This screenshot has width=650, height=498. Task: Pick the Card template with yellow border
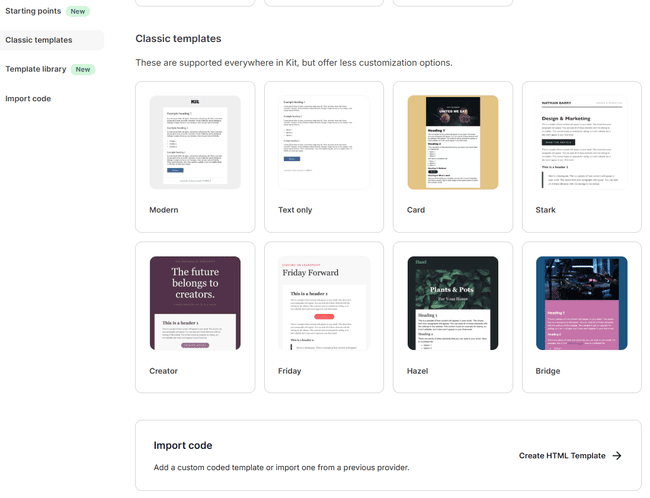tap(453, 142)
